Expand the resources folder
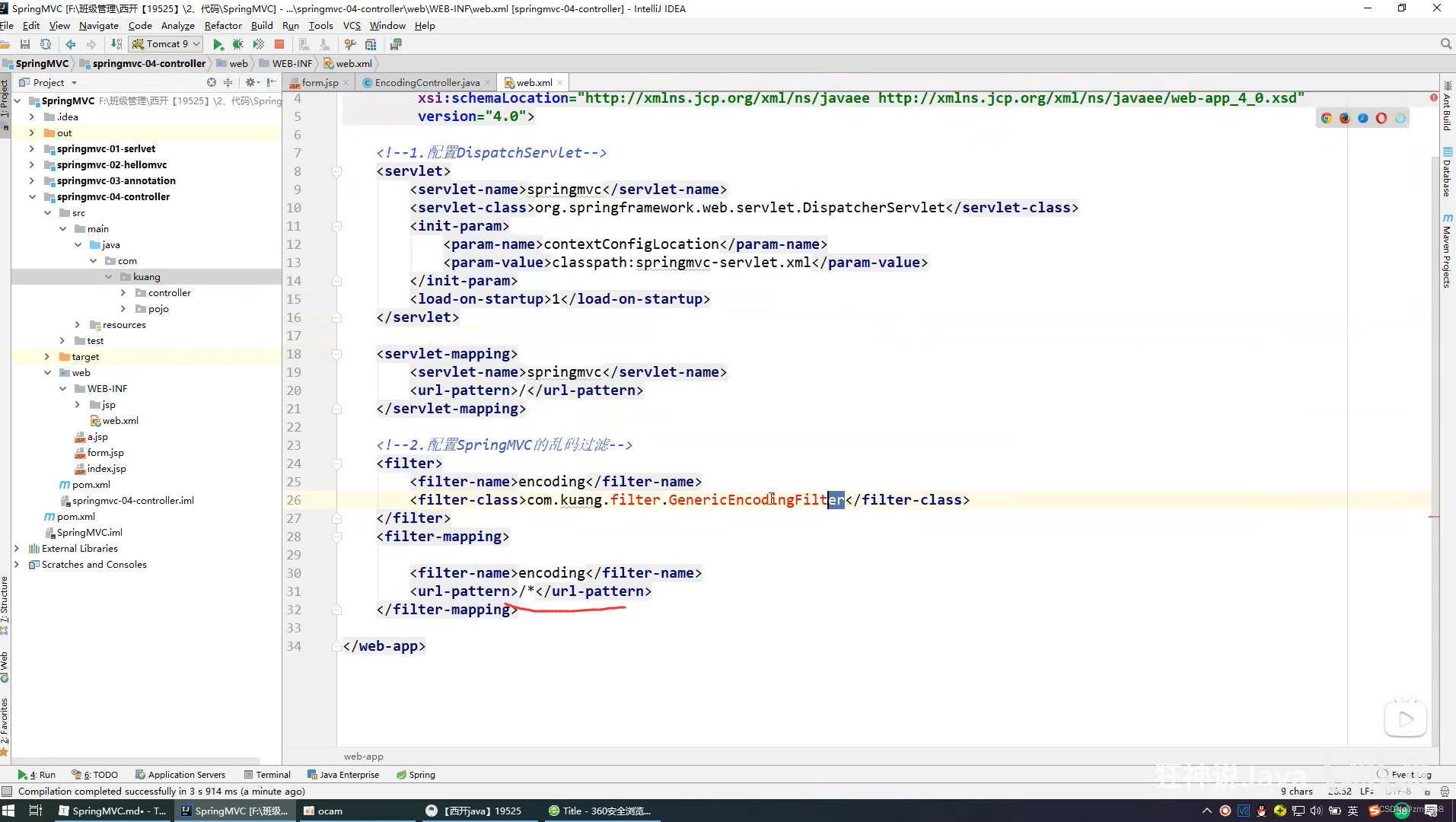This screenshot has width=1456, height=822. (x=78, y=325)
